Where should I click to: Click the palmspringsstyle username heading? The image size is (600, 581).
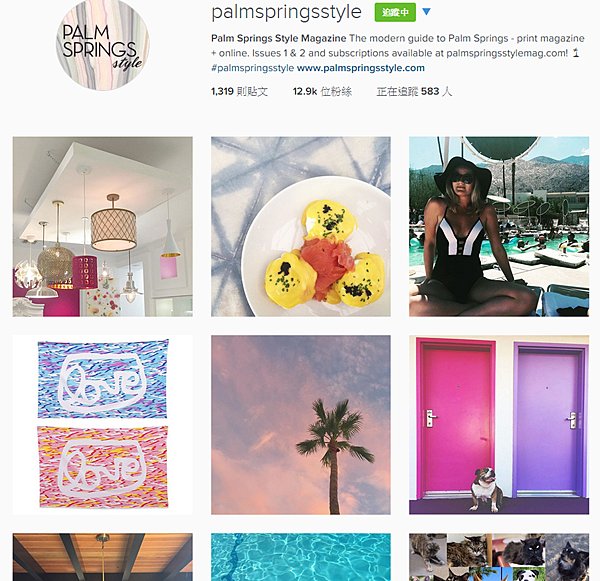pos(286,12)
